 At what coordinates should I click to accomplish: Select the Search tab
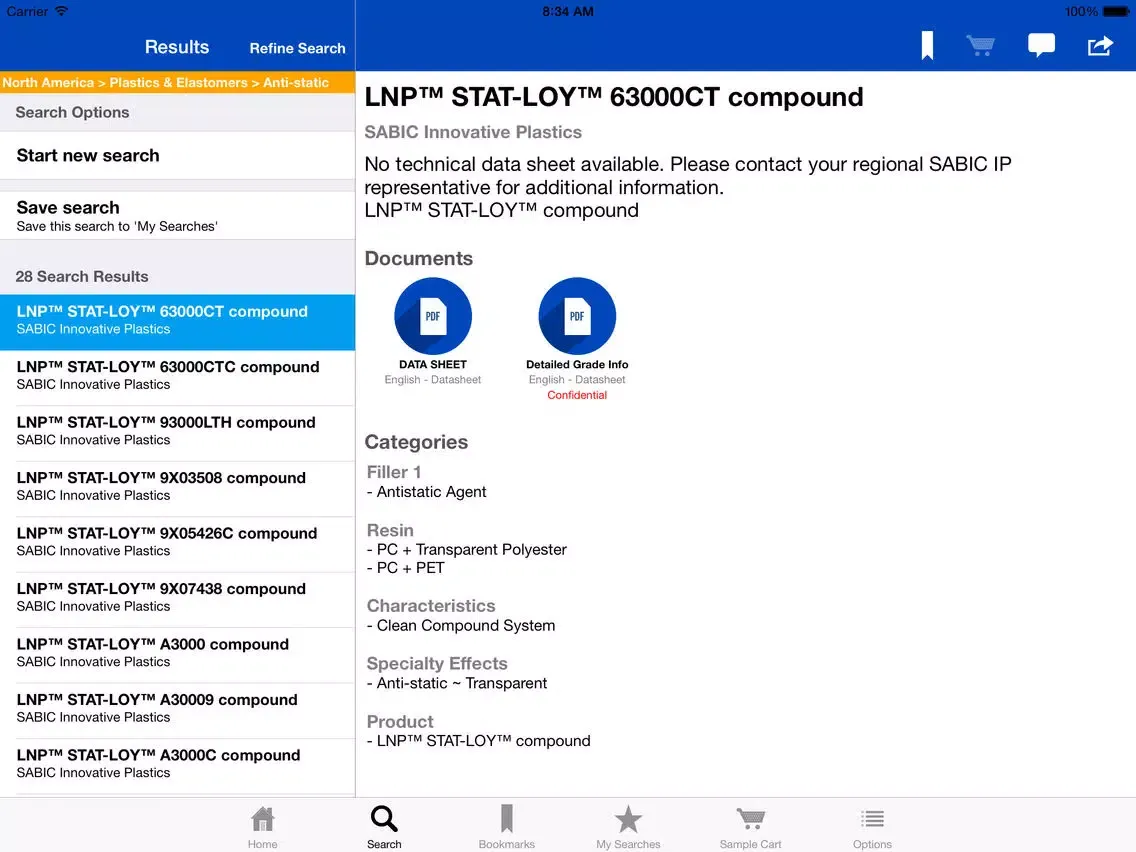click(x=384, y=827)
